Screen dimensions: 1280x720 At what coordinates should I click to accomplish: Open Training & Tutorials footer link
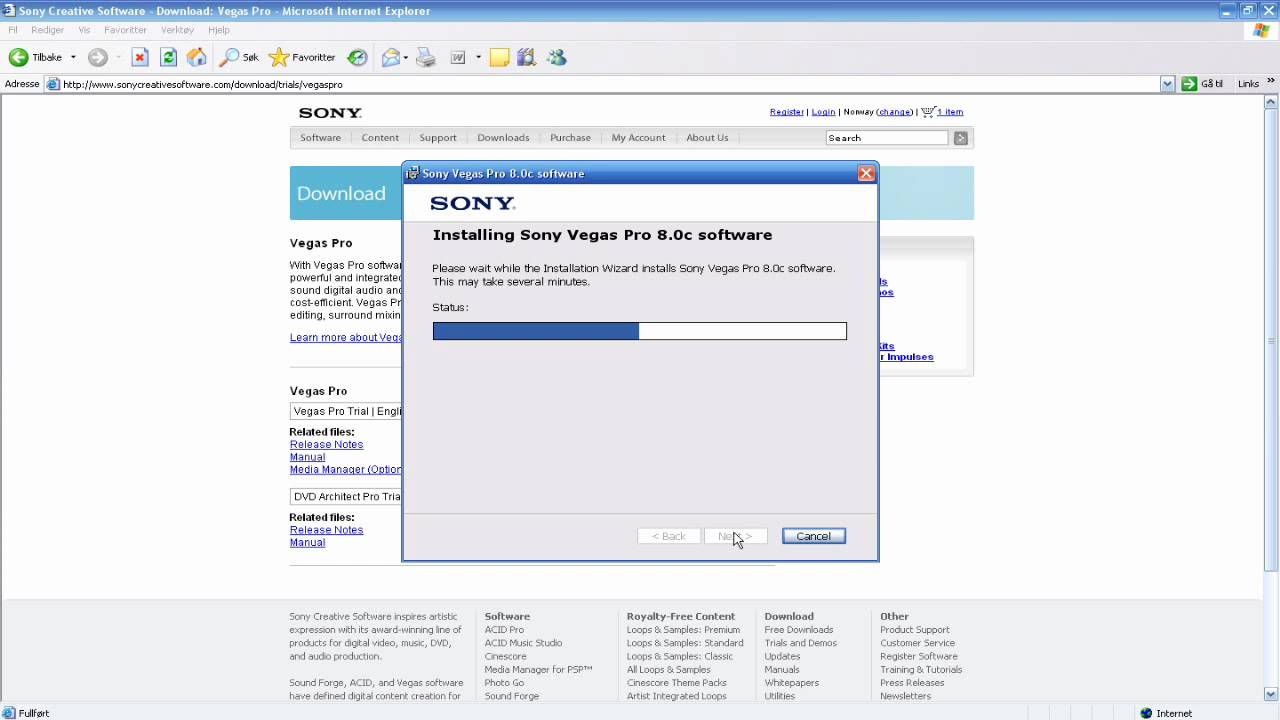pyautogui.click(x=921, y=670)
